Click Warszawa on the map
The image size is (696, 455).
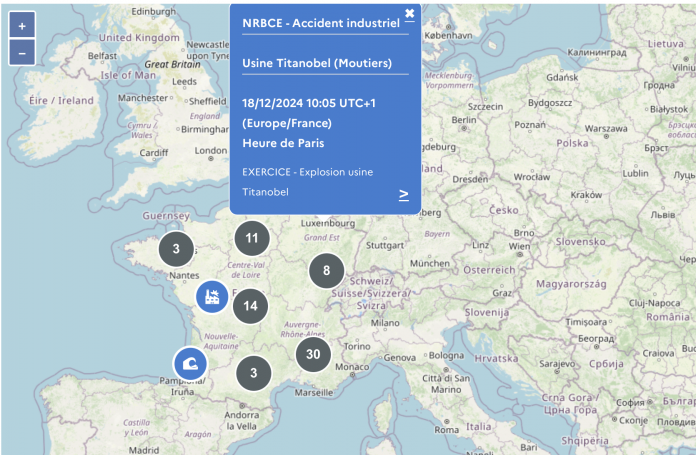606,129
